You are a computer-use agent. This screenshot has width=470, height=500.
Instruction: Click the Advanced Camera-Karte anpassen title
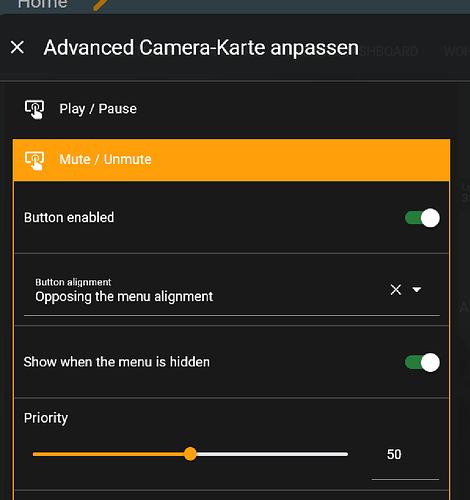(x=201, y=48)
